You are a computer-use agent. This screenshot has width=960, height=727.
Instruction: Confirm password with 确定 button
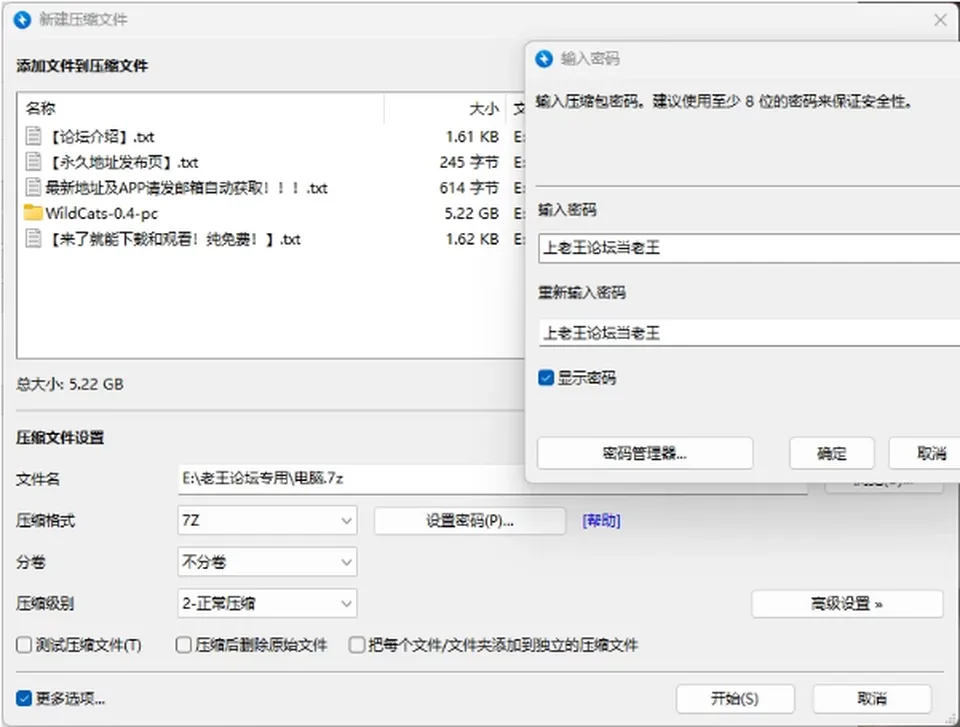click(831, 453)
